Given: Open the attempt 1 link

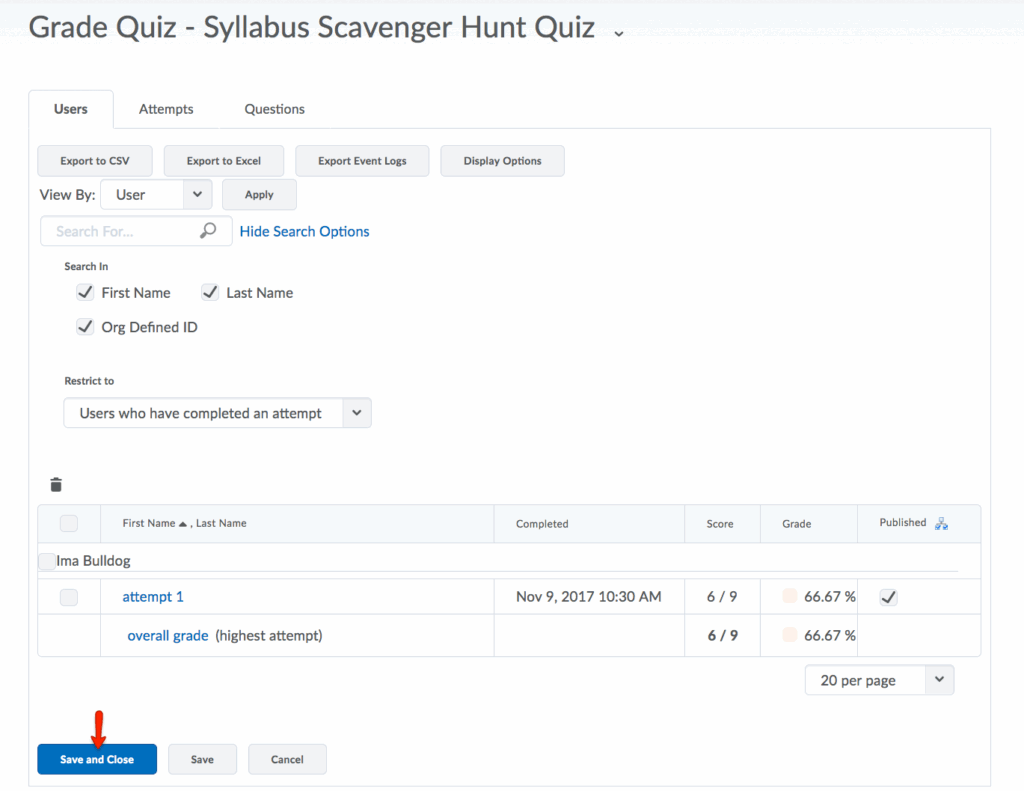Looking at the screenshot, I should pos(153,597).
